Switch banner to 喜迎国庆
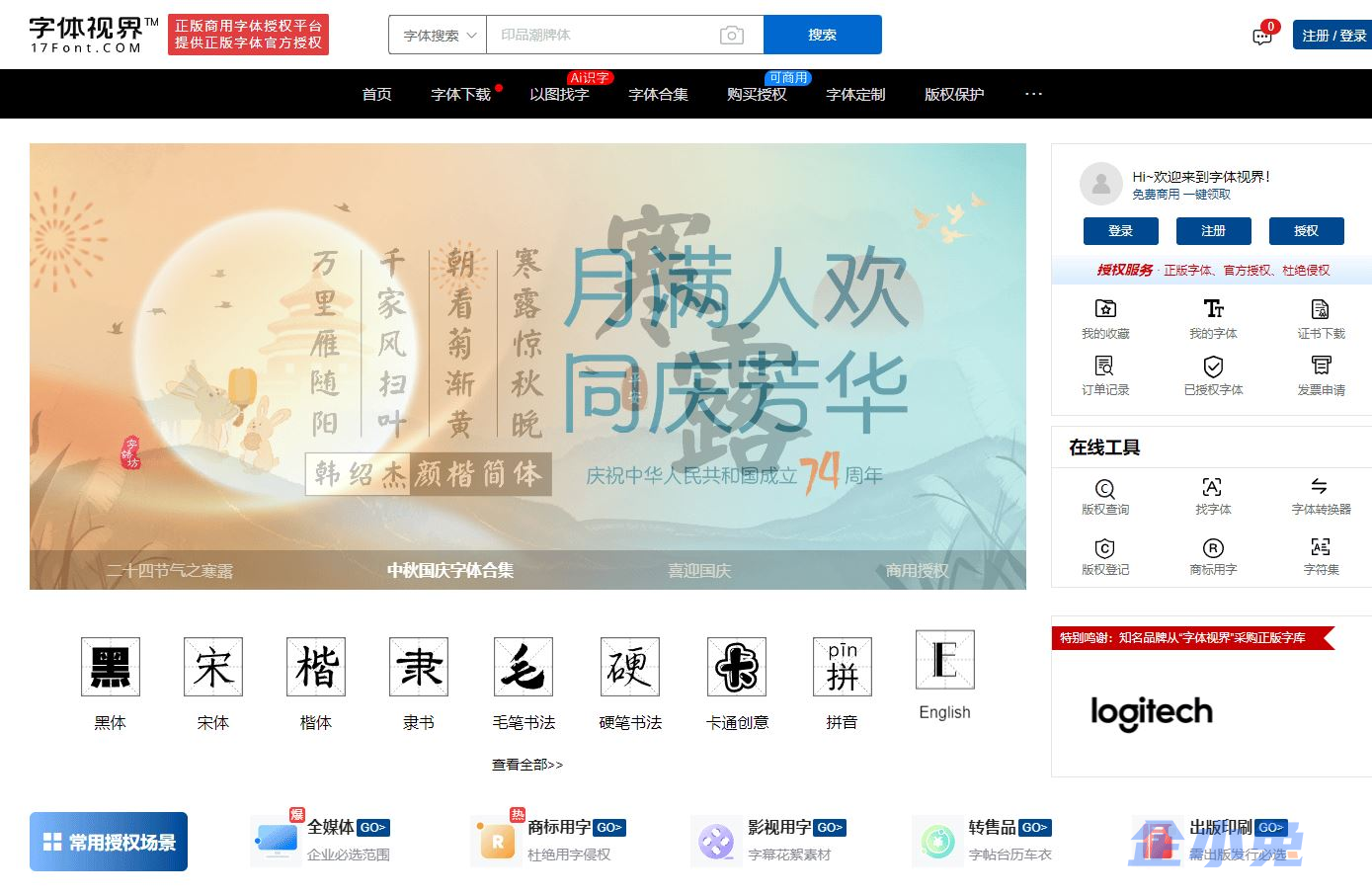 [699, 571]
